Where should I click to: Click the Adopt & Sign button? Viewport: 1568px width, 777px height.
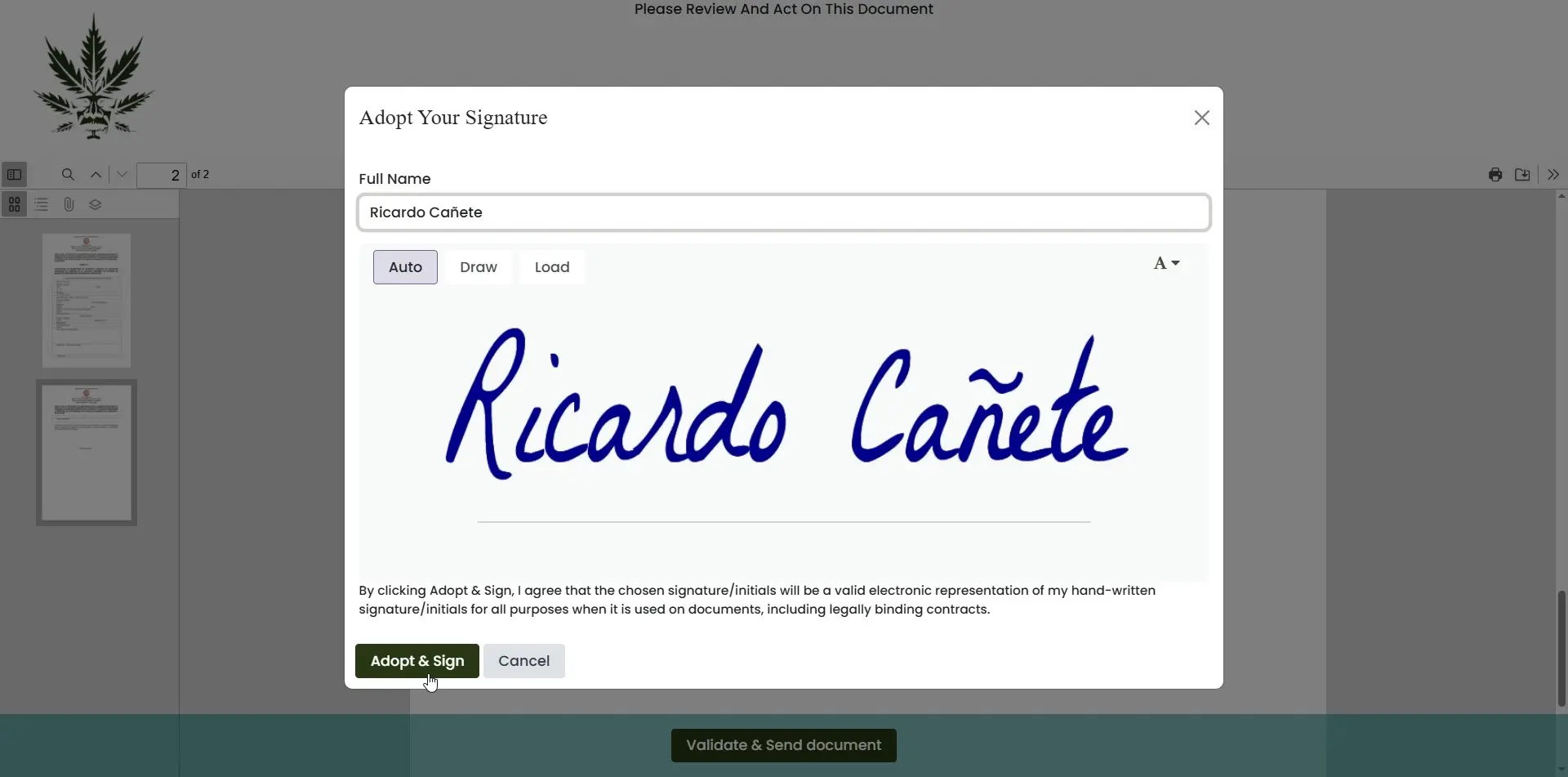[x=416, y=661]
